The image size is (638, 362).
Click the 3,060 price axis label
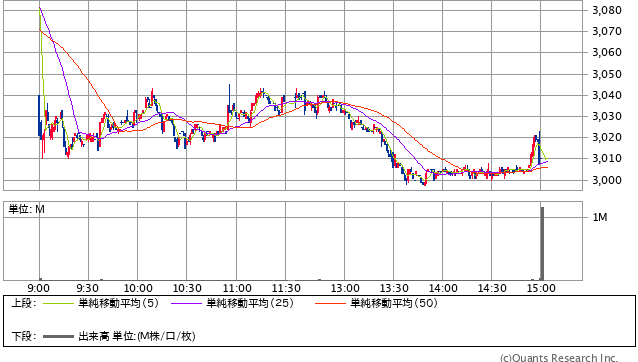click(607, 52)
